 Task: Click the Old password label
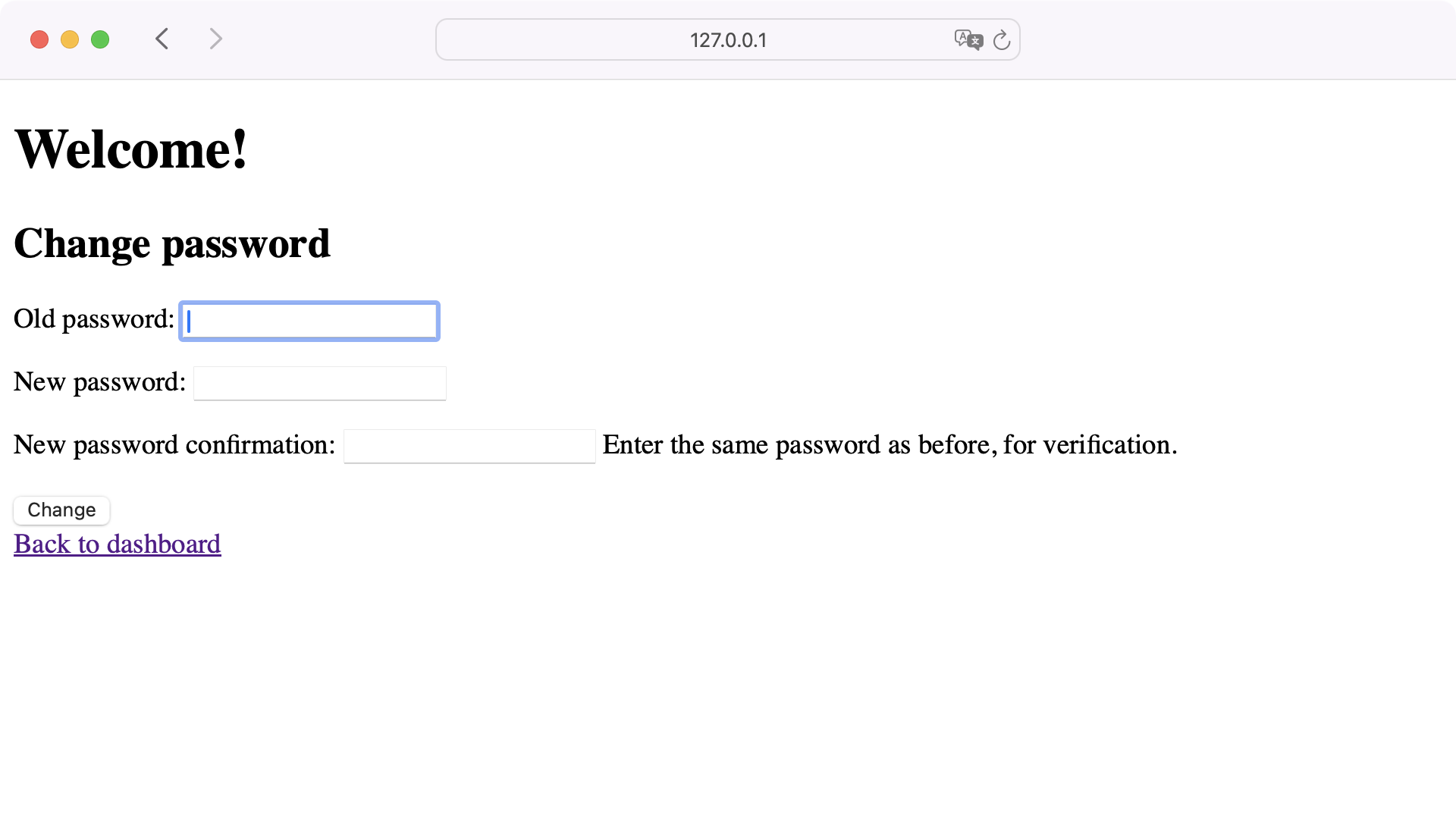tap(93, 318)
